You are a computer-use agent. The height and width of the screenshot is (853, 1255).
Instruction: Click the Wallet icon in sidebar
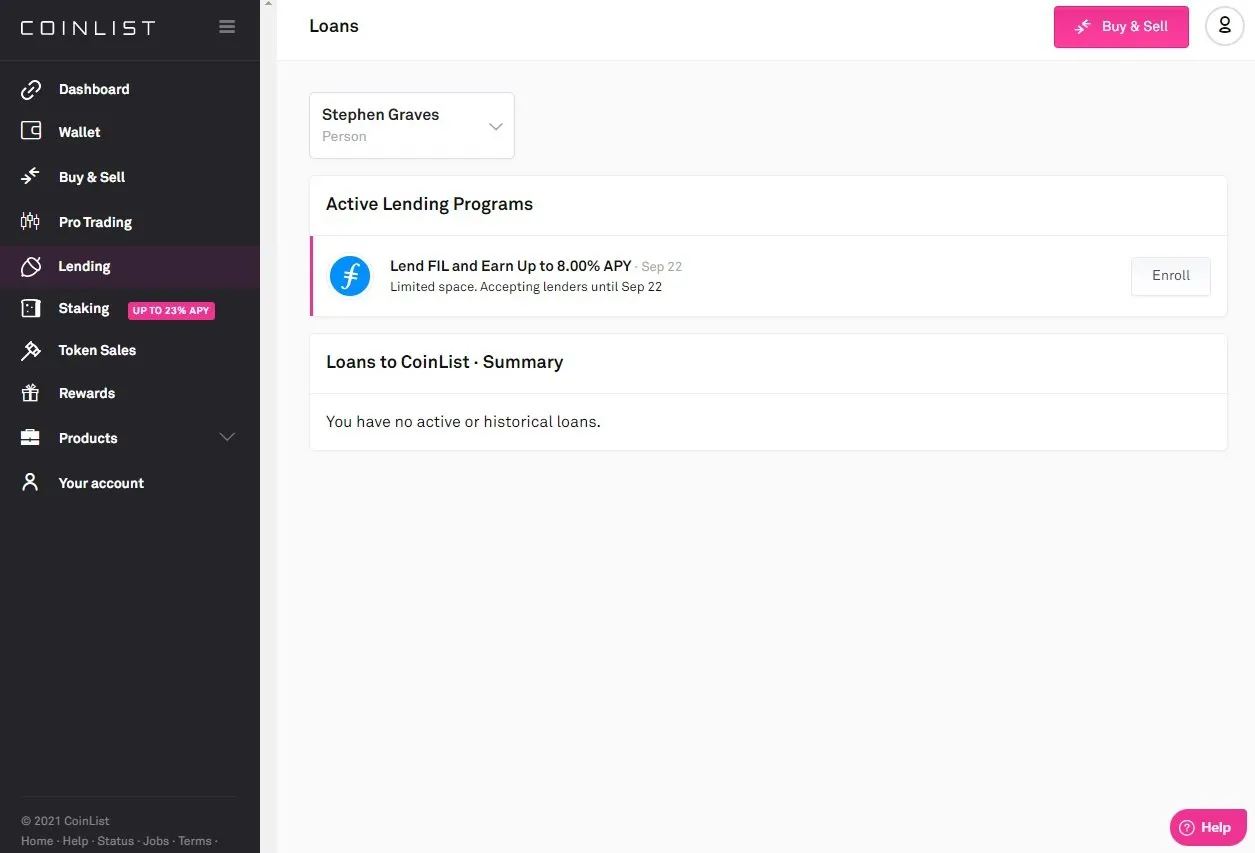click(31, 131)
